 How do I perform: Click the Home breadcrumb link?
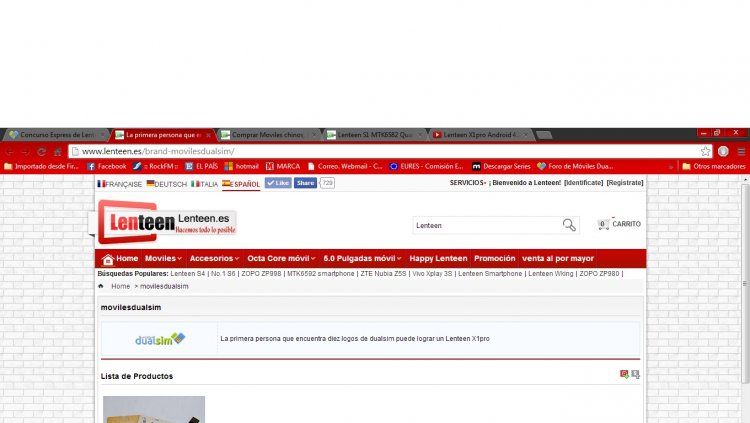[121, 286]
